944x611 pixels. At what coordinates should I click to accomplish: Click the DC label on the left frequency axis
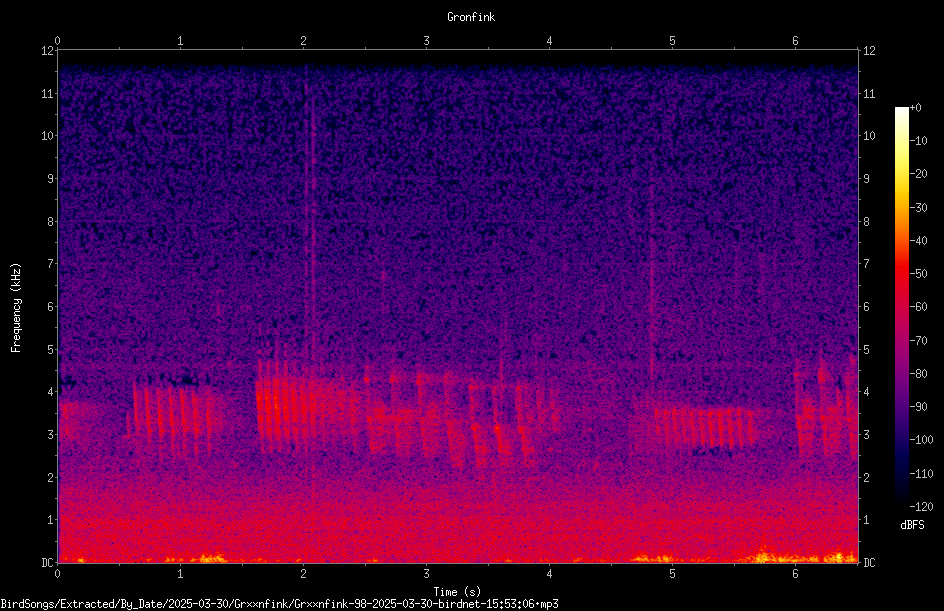pos(47,562)
